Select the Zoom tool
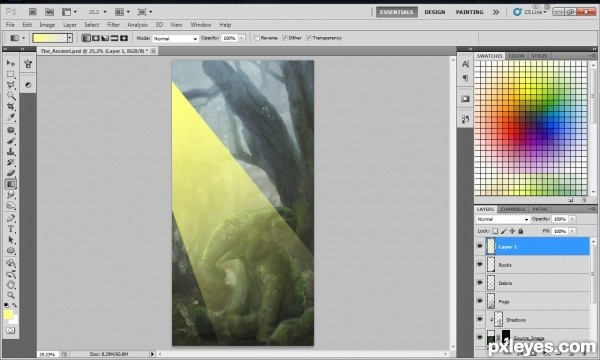 [x=11, y=295]
